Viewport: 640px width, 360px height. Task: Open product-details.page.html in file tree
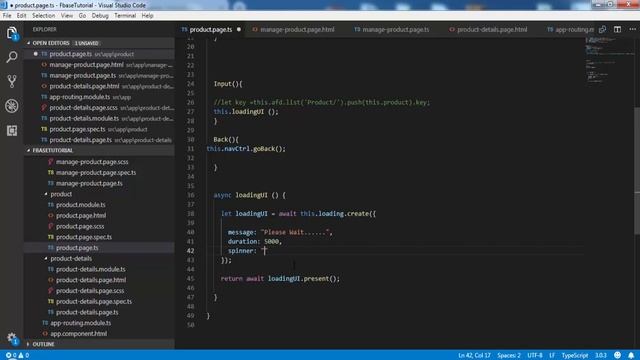pyautogui.click(x=99, y=280)
